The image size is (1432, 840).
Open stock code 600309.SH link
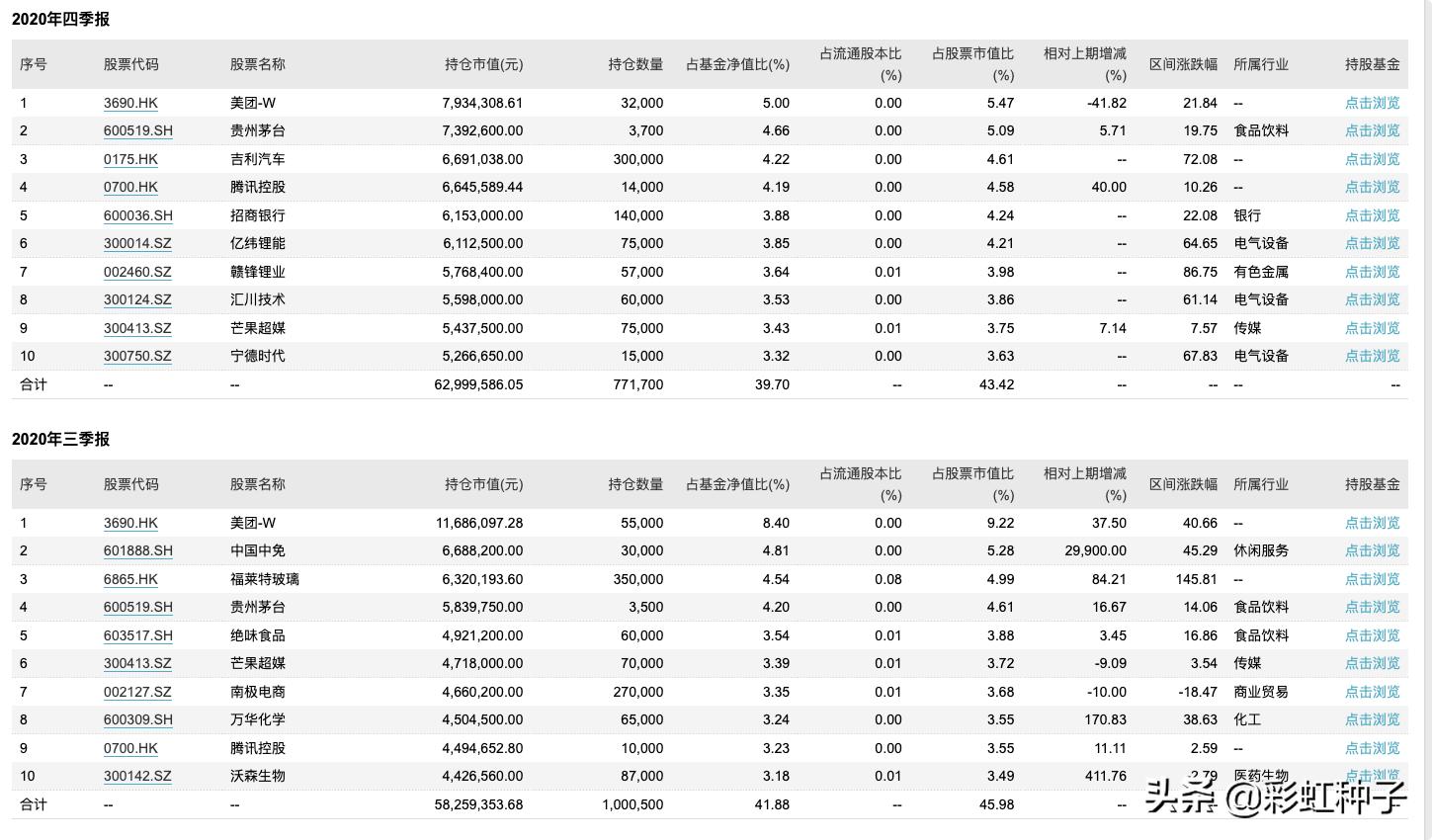[137, 719]
